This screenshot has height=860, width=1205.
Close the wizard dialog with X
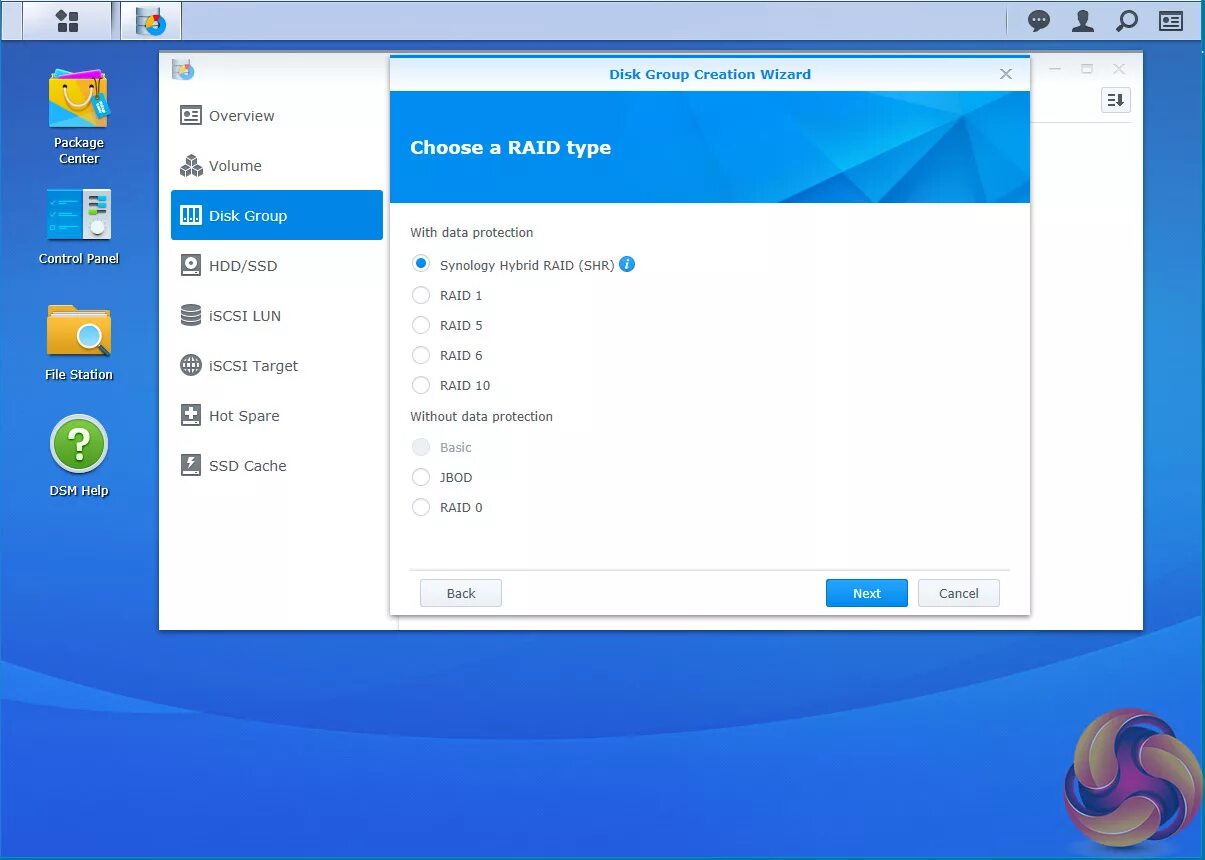point(1006,74)
